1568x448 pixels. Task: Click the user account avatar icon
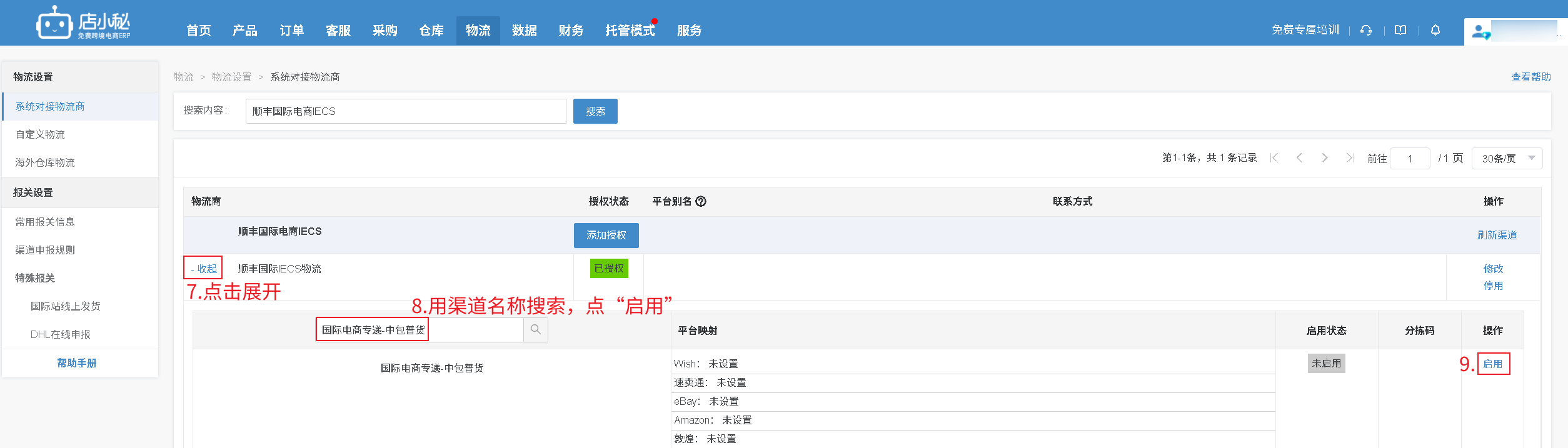[1480, 31]
